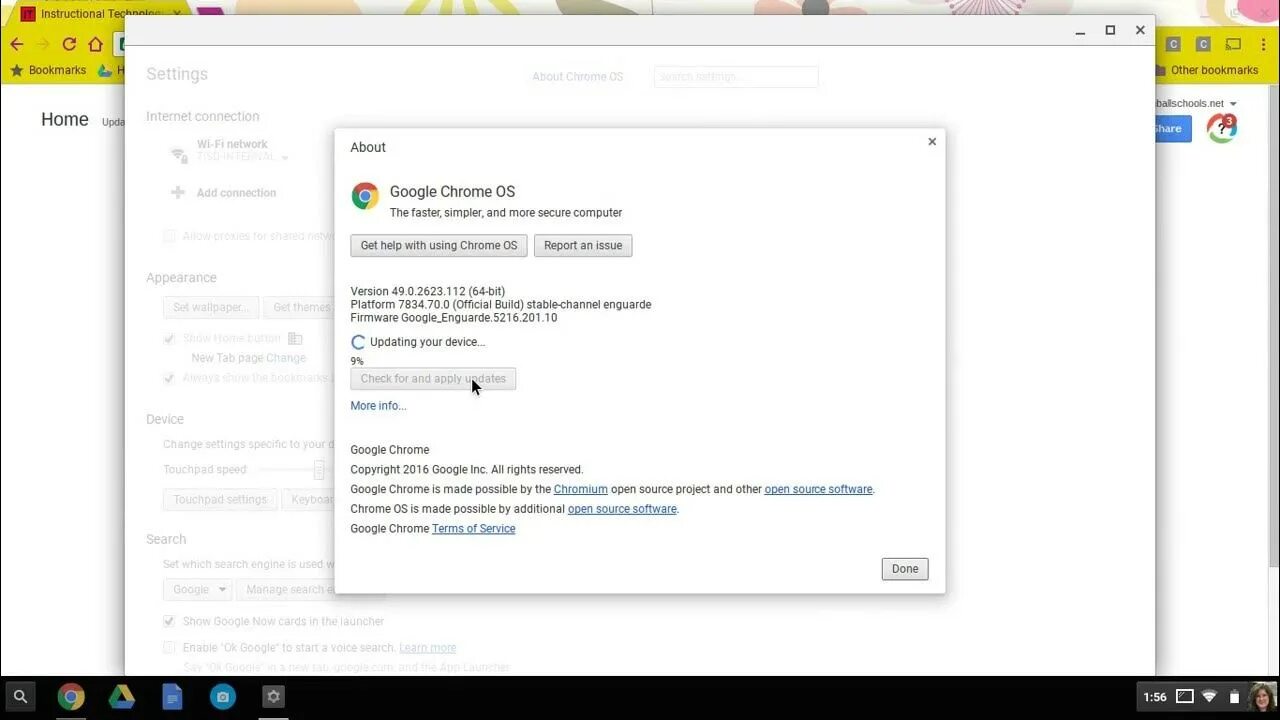This screenshot has height=720, width=1280.
Task: Click Learn more link for Ok Google
Action: point(428,648)
